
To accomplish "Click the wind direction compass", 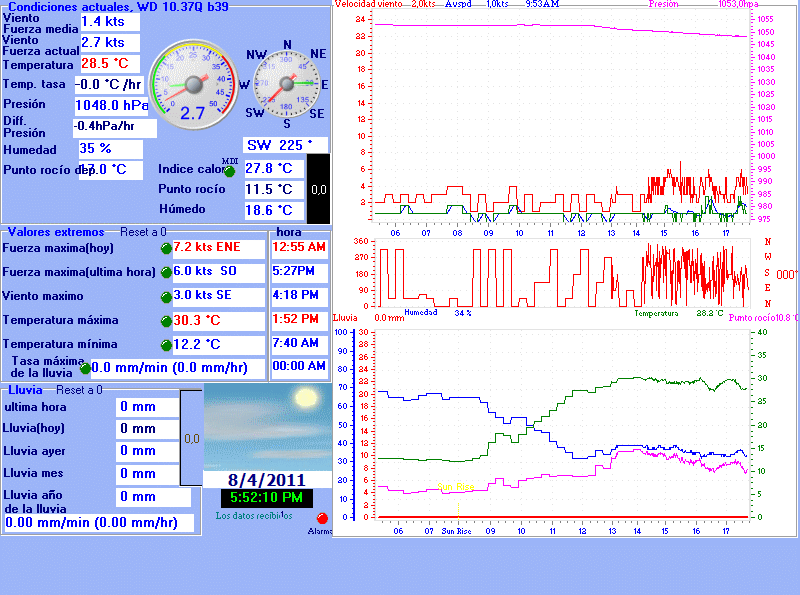I will coord(287,84).
